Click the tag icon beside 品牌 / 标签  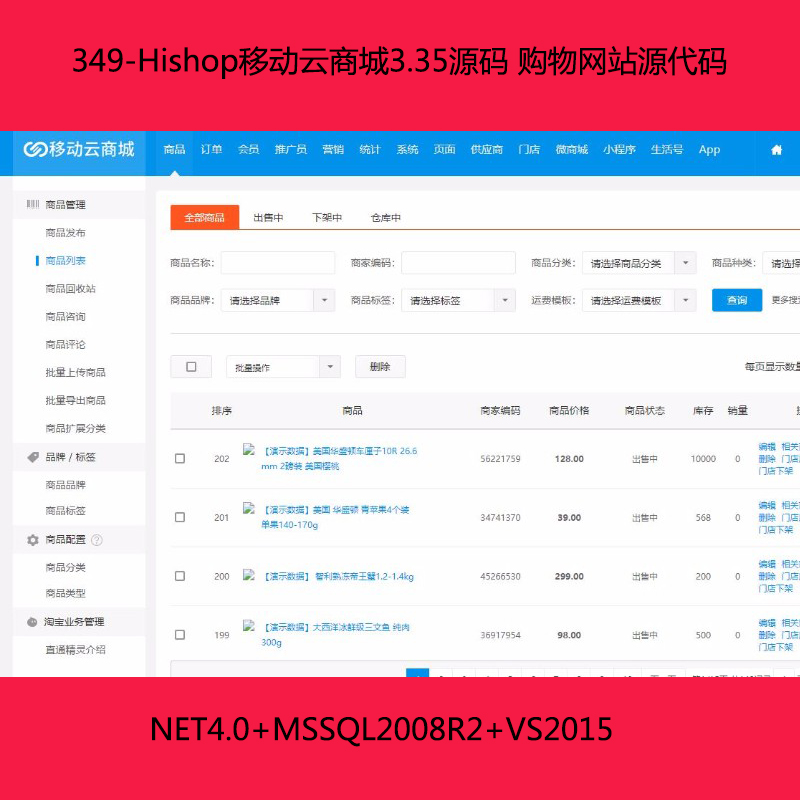tap(33, 457)
